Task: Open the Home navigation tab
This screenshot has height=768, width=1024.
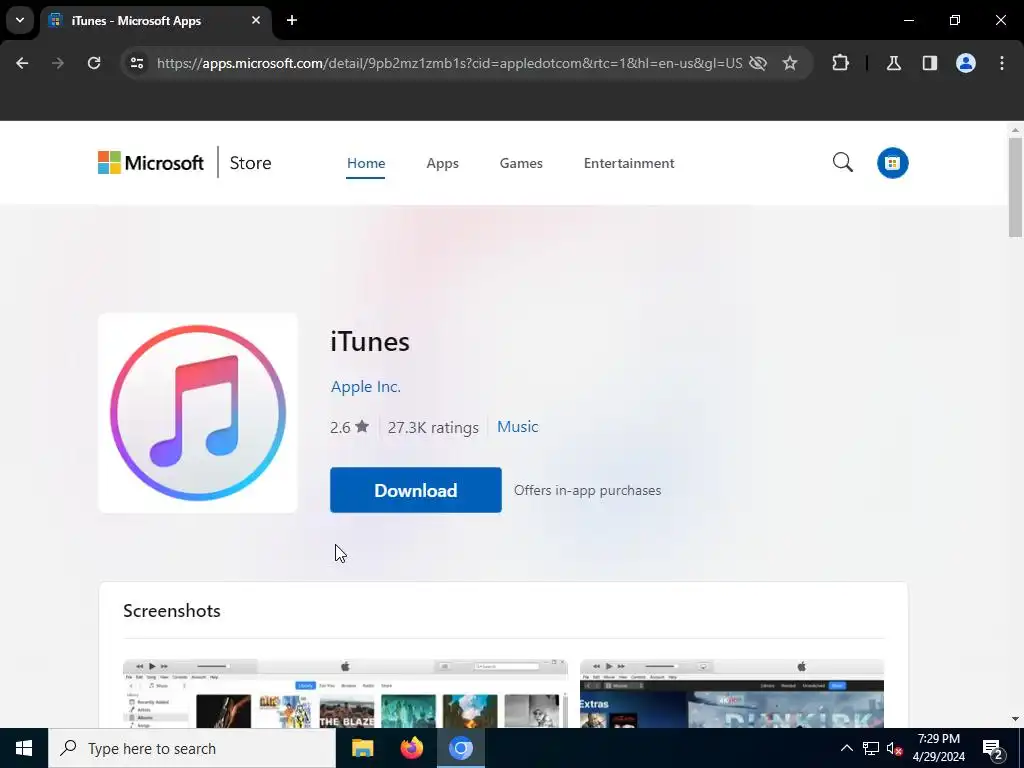Action: (366, 163)
